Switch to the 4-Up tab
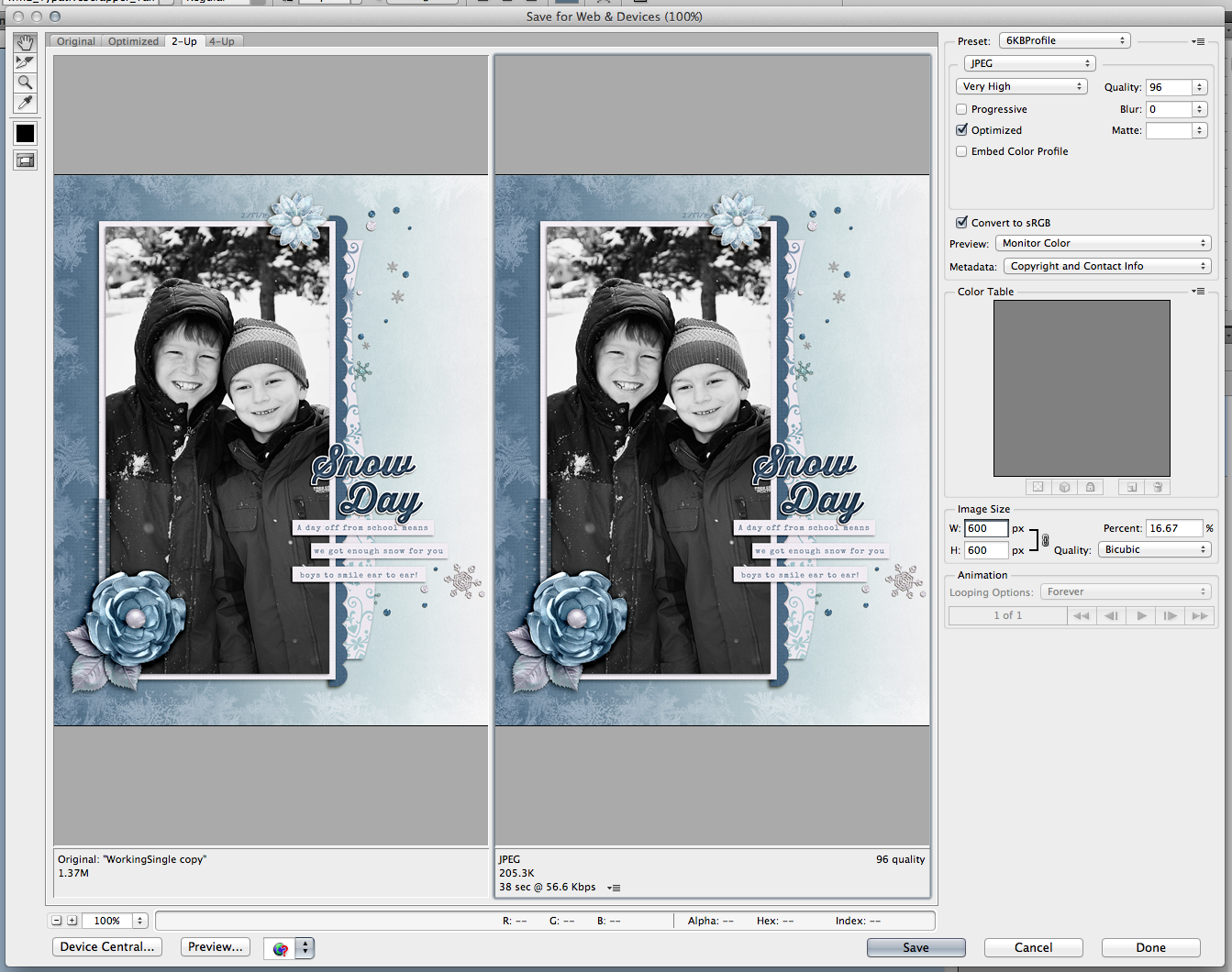 pos(221,41)
